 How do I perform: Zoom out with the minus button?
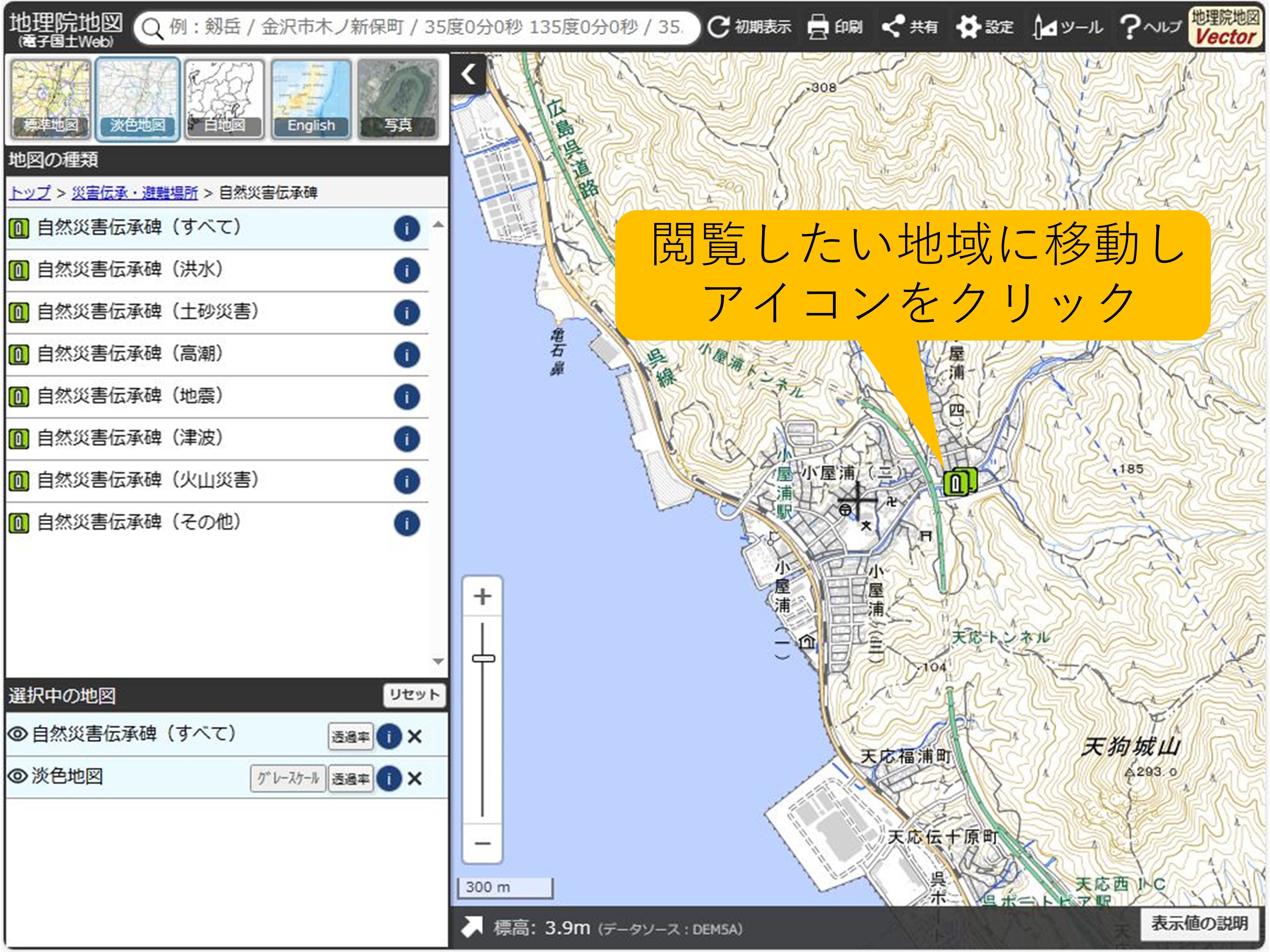click(x=482, y=844)
